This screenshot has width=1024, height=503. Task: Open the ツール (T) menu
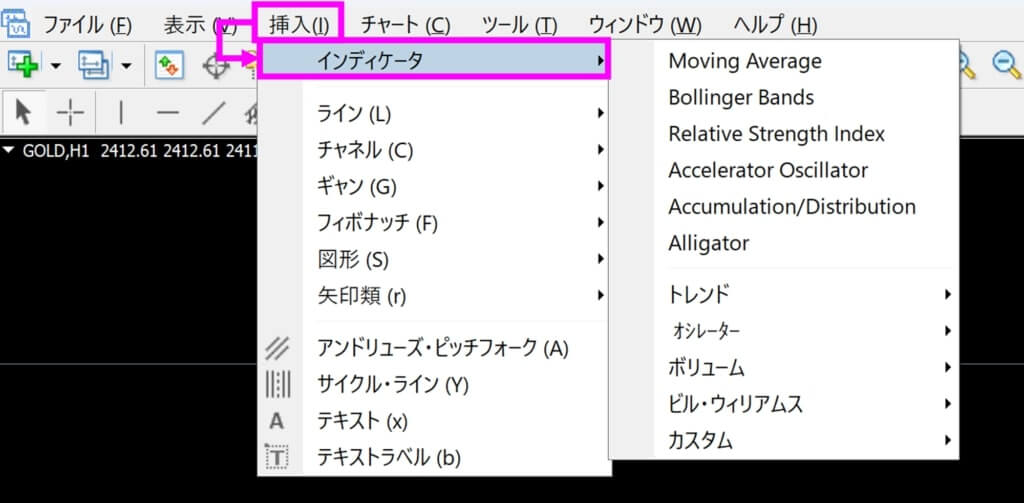pos(519,25)
